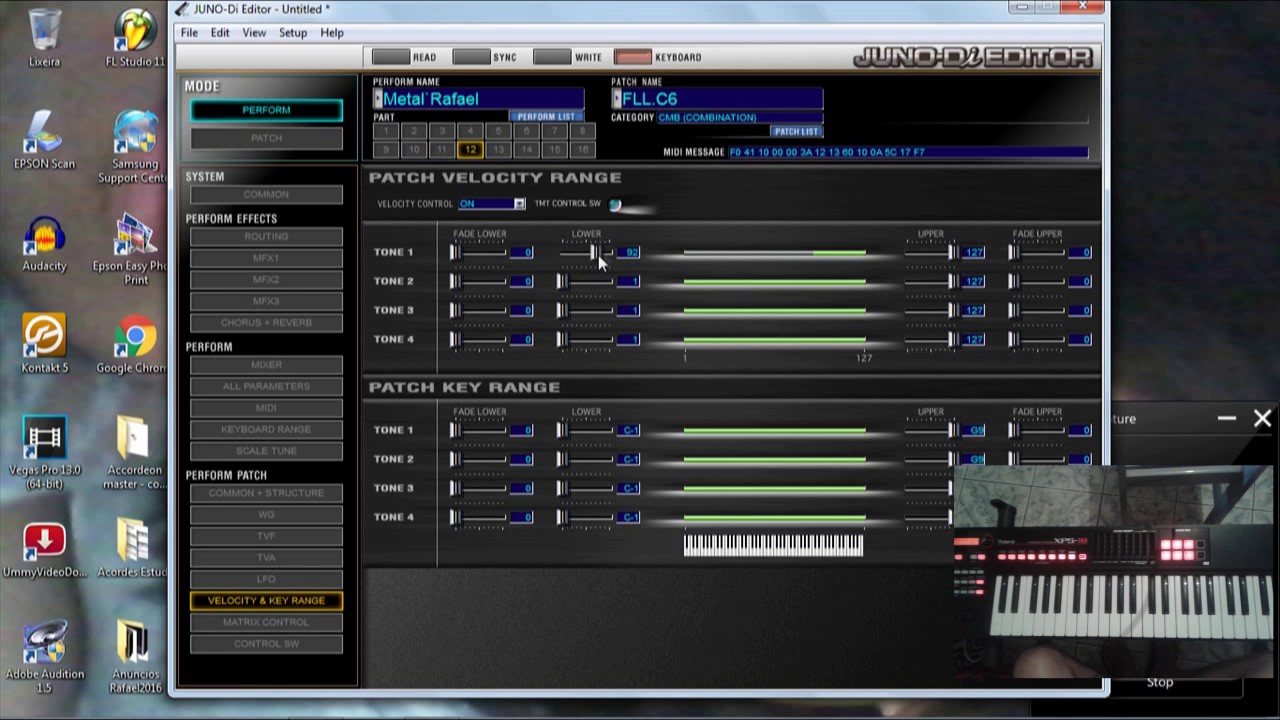Select part 8 button
1280x720 pixels.
click(x=583, y=131)
